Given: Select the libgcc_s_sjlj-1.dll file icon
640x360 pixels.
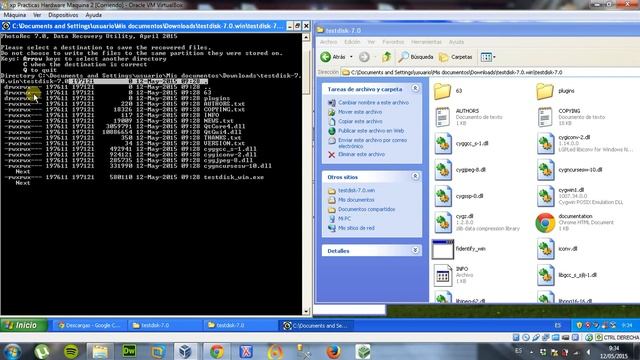Looking at the screenshot, I should pyautogui.click(x=545, y=276).
